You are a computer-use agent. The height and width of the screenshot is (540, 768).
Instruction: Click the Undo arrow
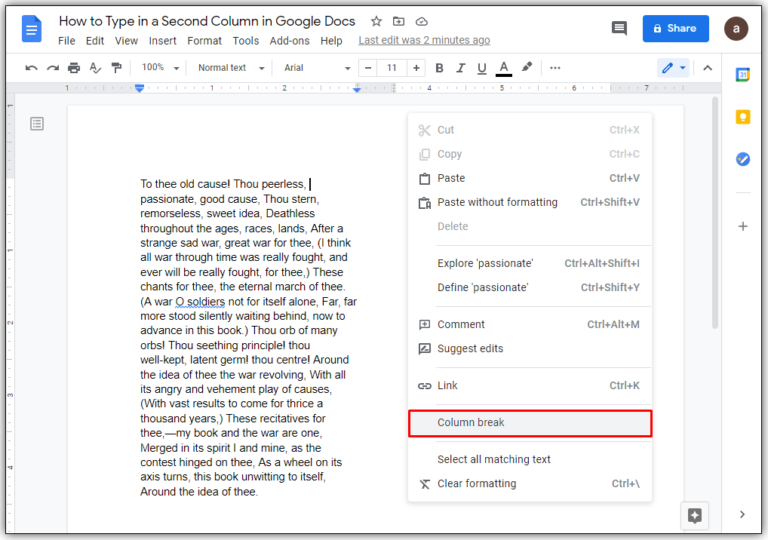(x=31, y=68)
